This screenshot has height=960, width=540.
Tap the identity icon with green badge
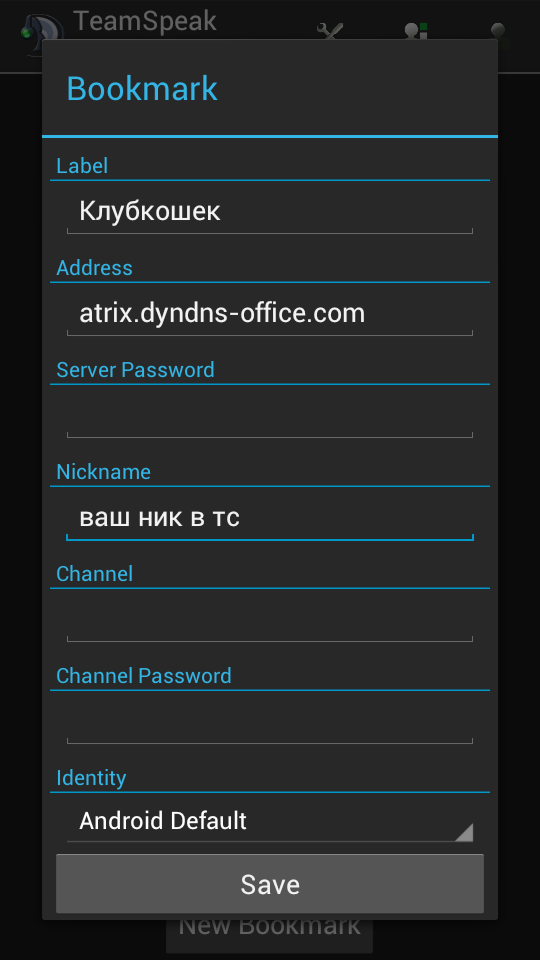(416, 31)
